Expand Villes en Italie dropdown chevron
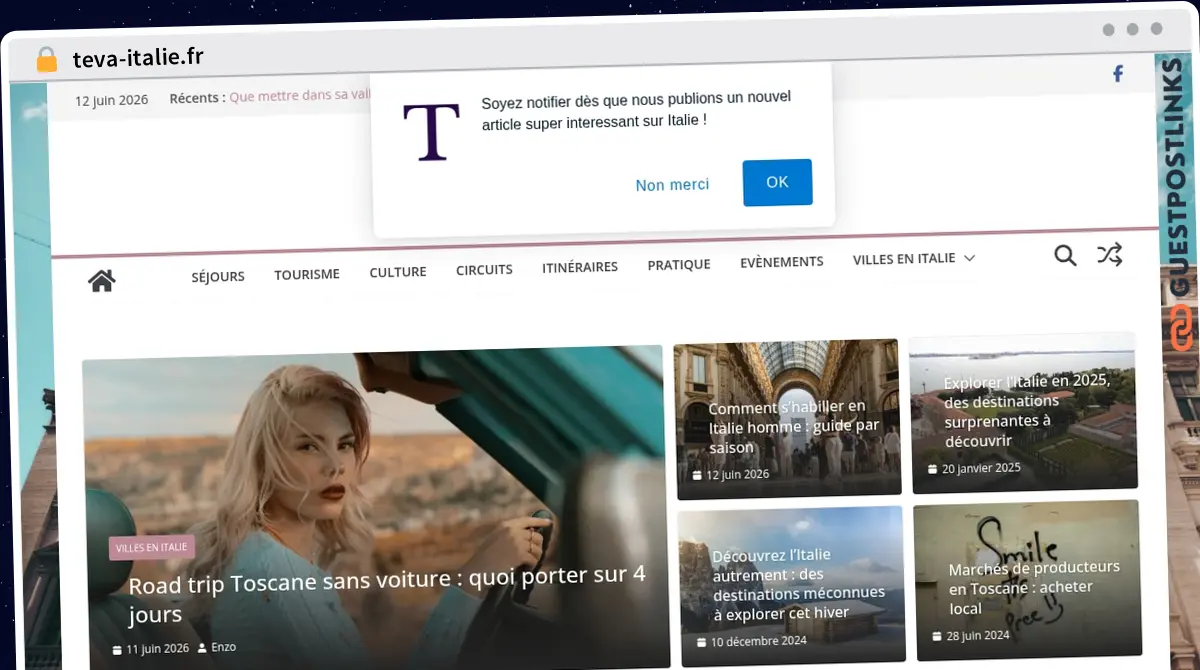The height and width of the screenshot is (670, 1200). coord(969,258)
